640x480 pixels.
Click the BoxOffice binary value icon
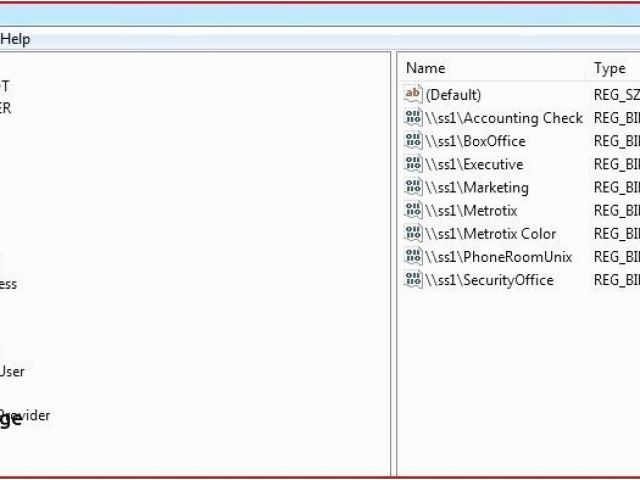(414, 141)
